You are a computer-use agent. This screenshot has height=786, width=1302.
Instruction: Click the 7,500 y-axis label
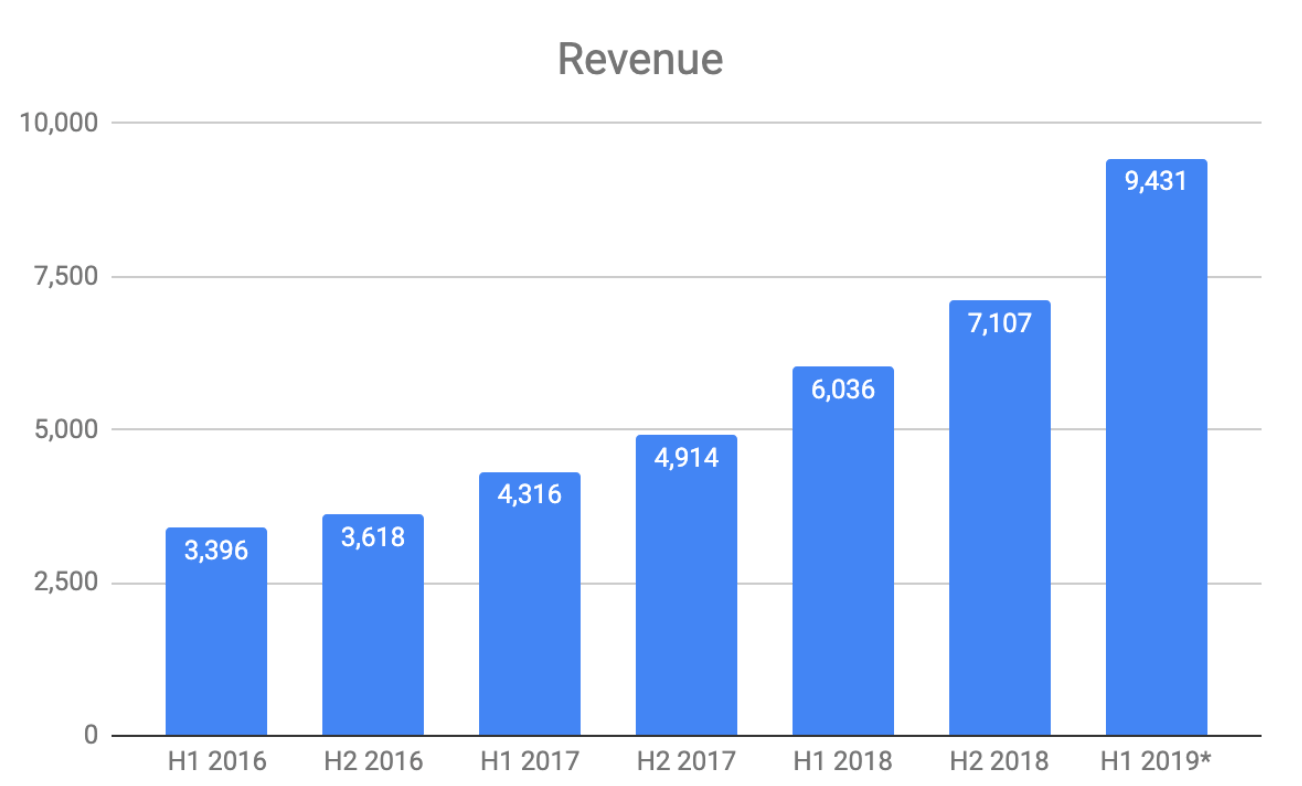pyautogui.click(x=65, y=277)
